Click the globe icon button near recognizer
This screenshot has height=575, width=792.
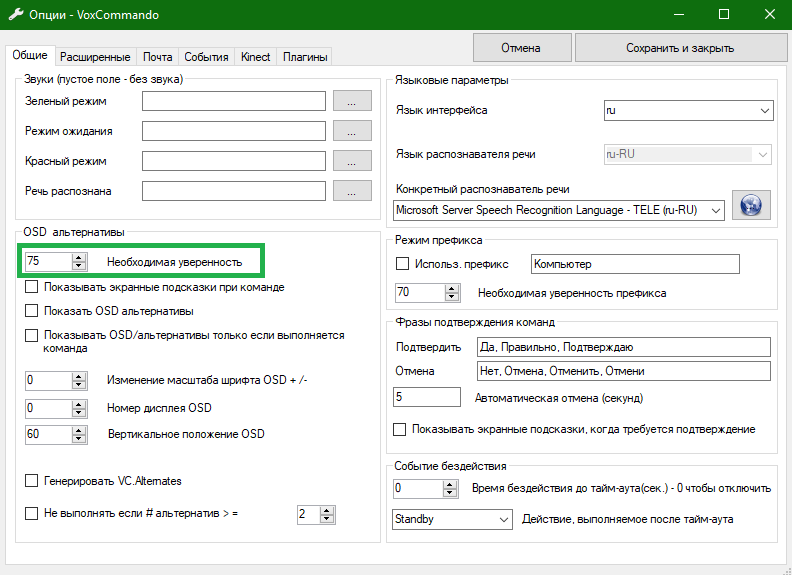pos(749,204)
